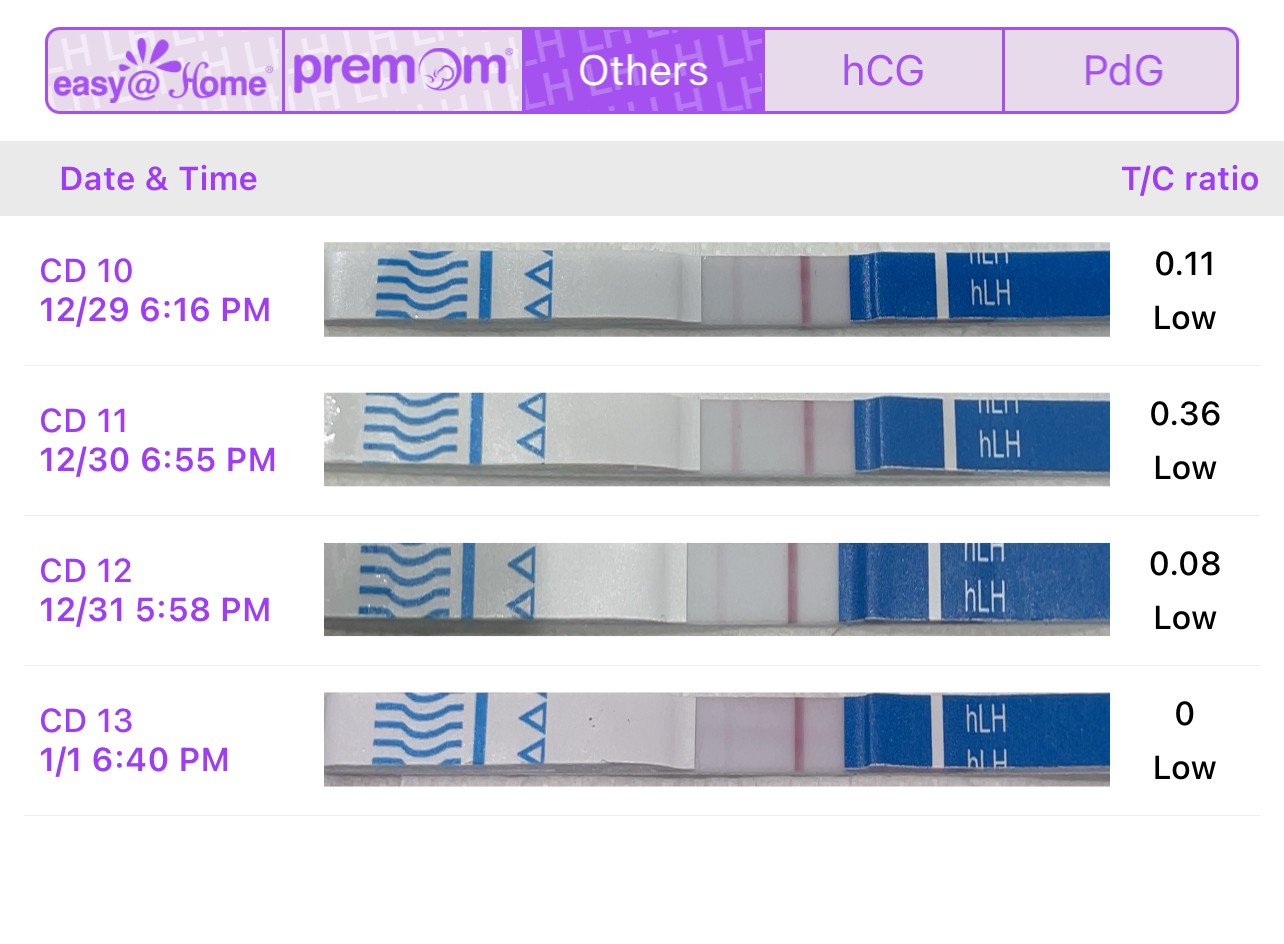The height and width of the screenshot is (944, 1284).
Task: Open CD 11 test strip photo
Action: tap(716, 439)
